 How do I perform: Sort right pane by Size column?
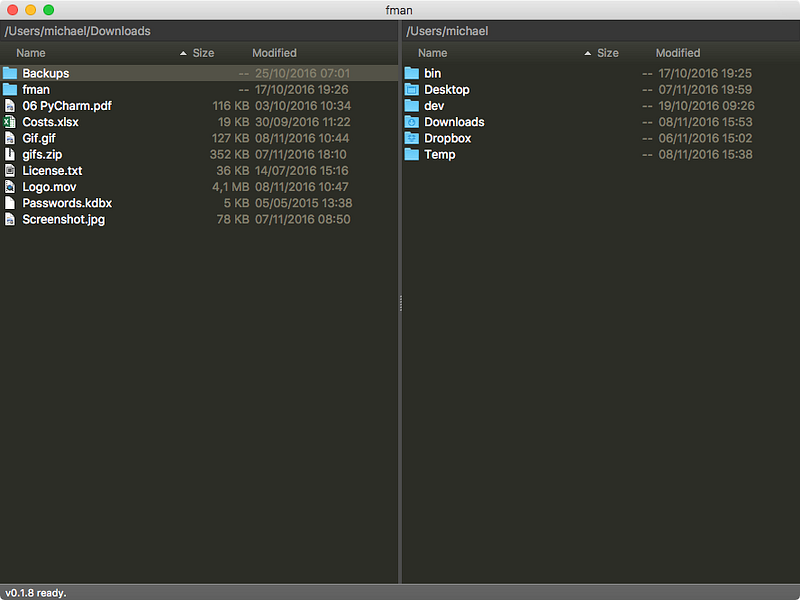[608, 53]
